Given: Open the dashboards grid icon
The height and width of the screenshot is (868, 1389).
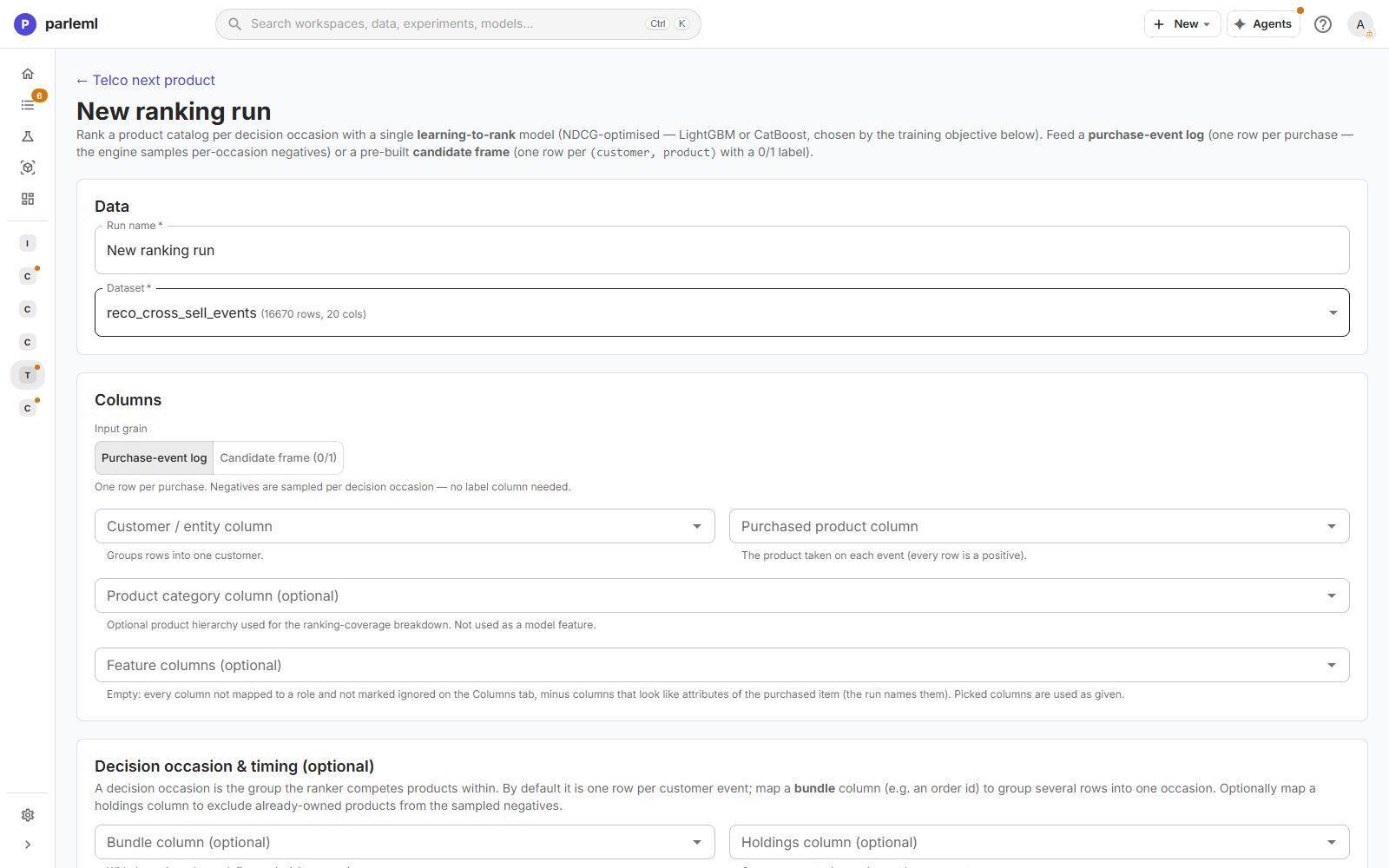Looking at the screenshot, I should [x=28, y=199].
